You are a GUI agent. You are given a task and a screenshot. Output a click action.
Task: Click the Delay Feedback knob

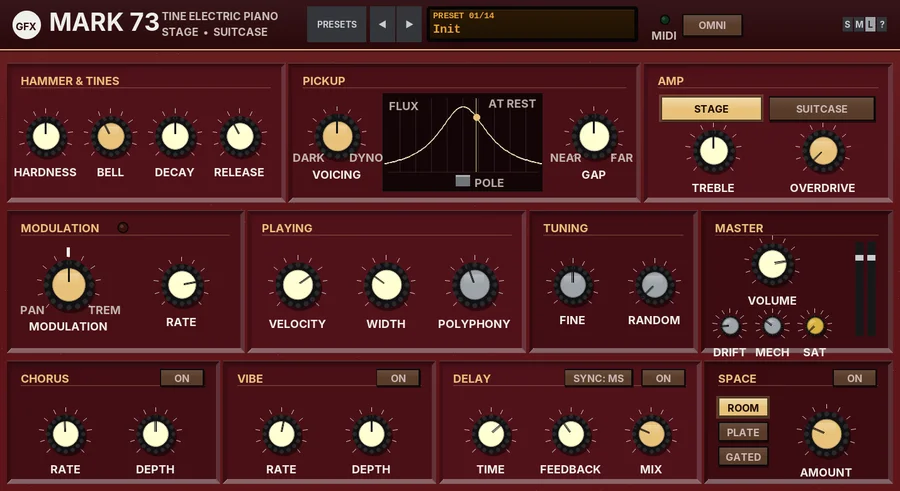[x=571, y=434]
